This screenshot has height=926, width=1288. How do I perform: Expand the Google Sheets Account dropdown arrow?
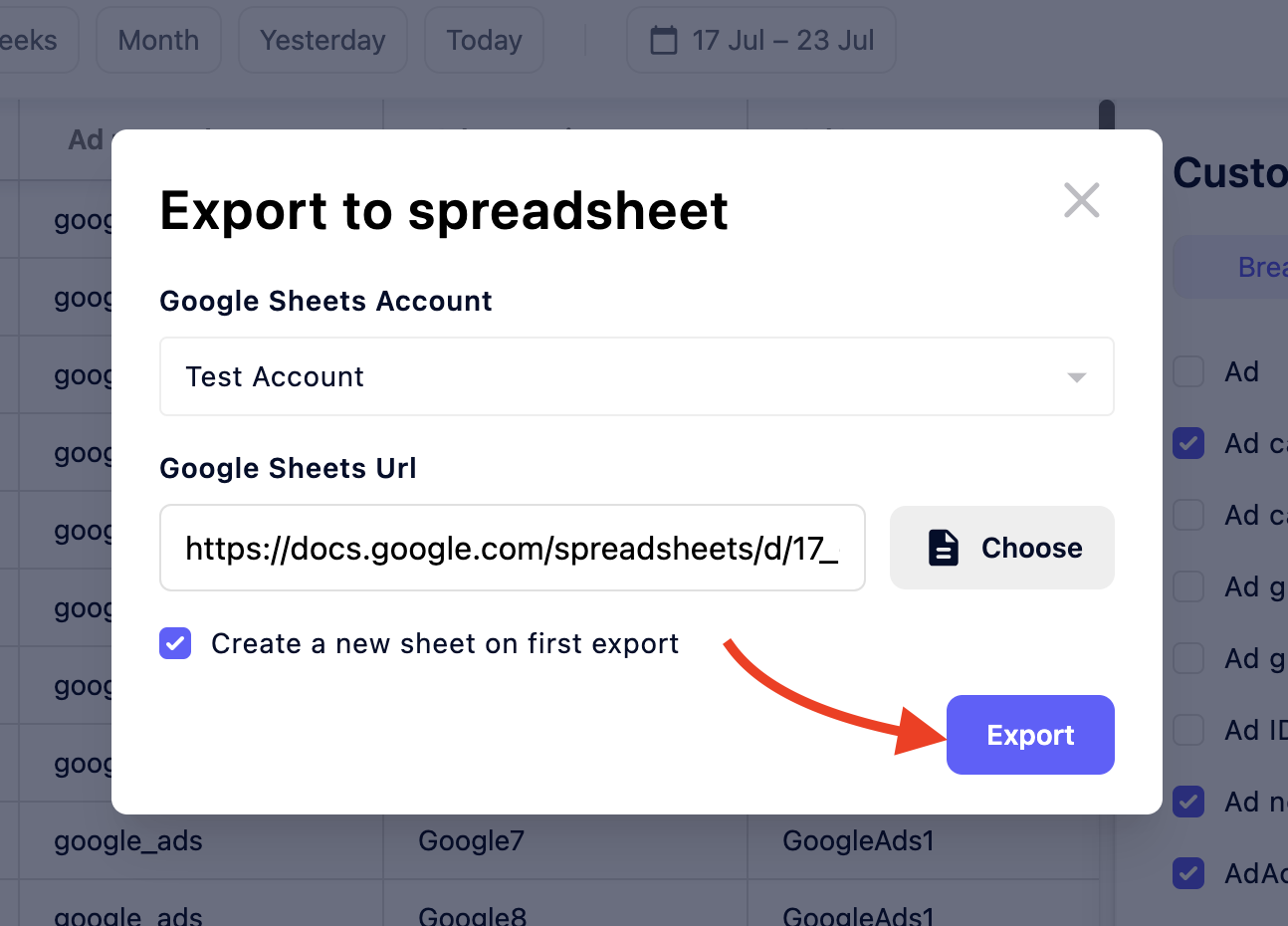[1076, 376]
